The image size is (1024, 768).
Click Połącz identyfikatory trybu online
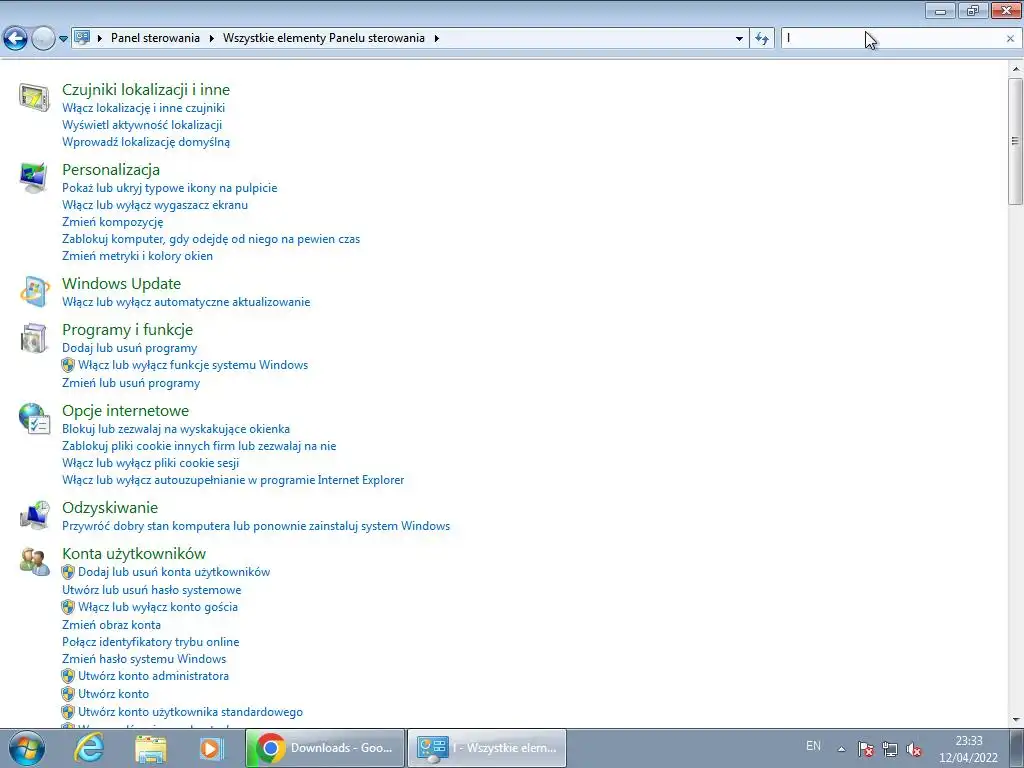click(x=151, y=642)
